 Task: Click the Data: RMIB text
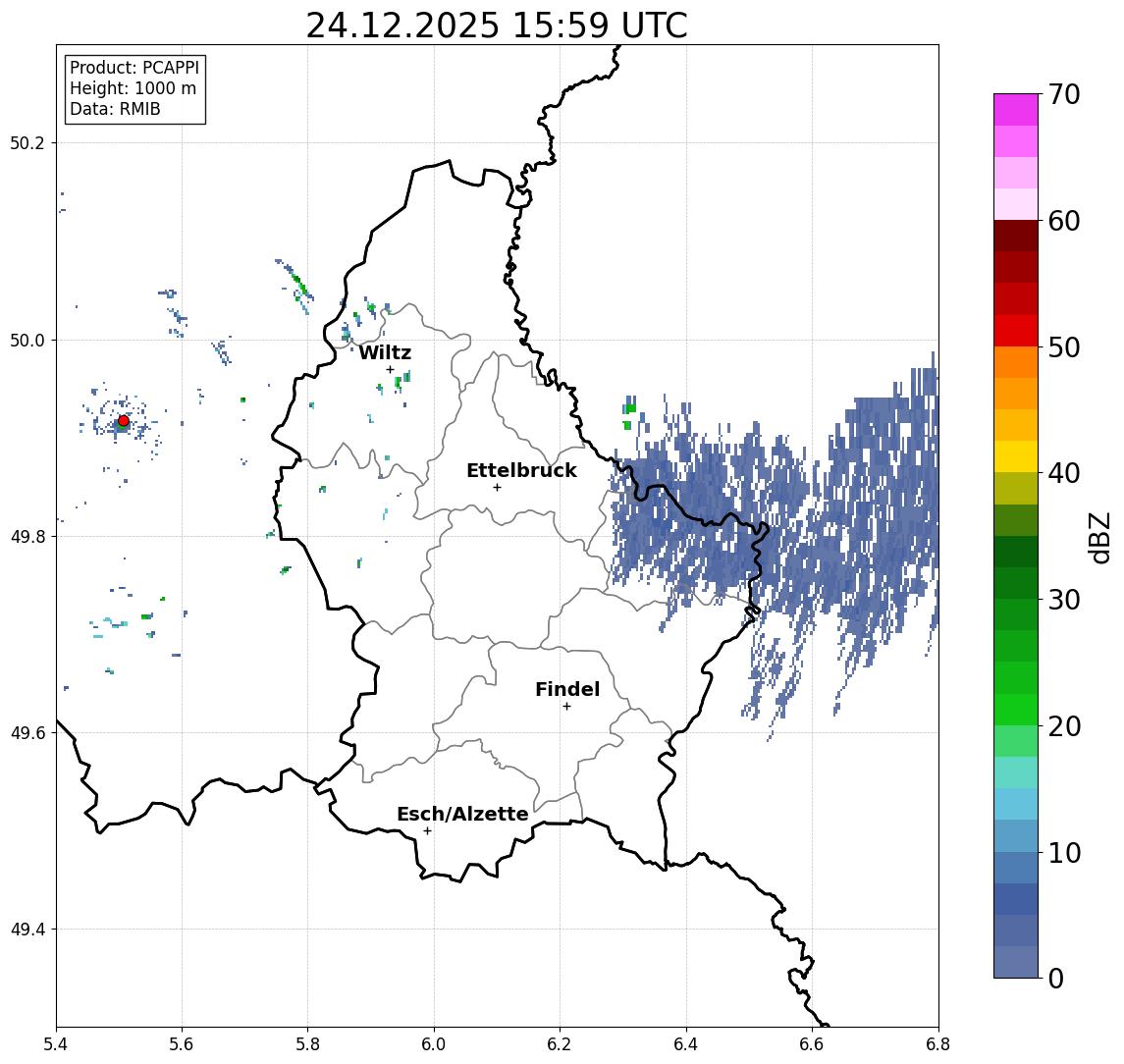point(115,109)
